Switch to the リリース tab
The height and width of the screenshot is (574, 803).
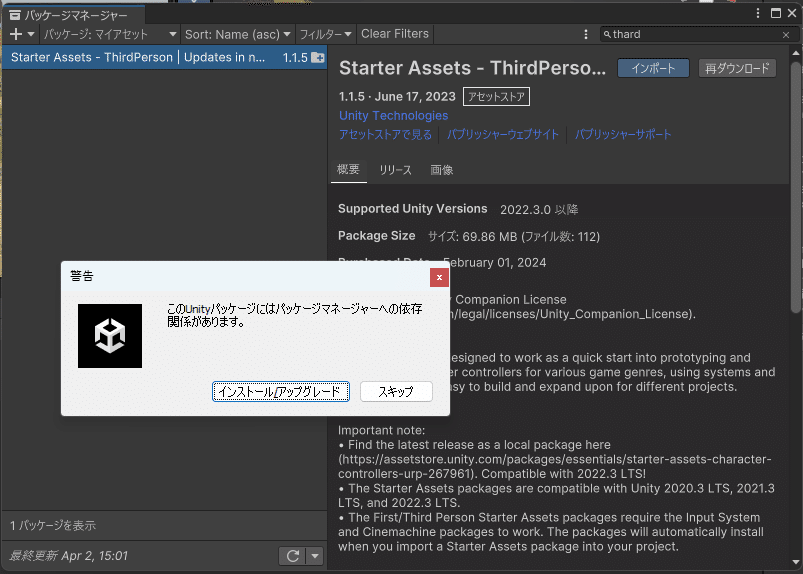pos(395,170)
